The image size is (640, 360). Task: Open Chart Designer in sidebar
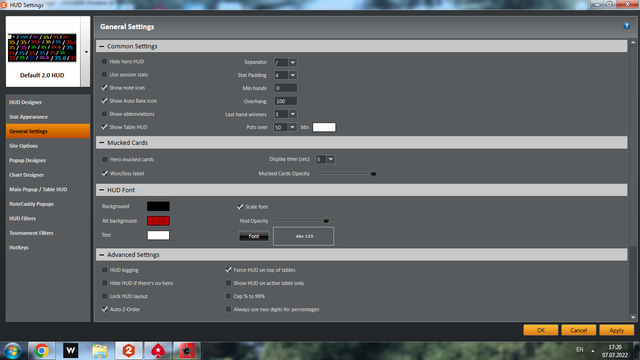click(48, 175)
